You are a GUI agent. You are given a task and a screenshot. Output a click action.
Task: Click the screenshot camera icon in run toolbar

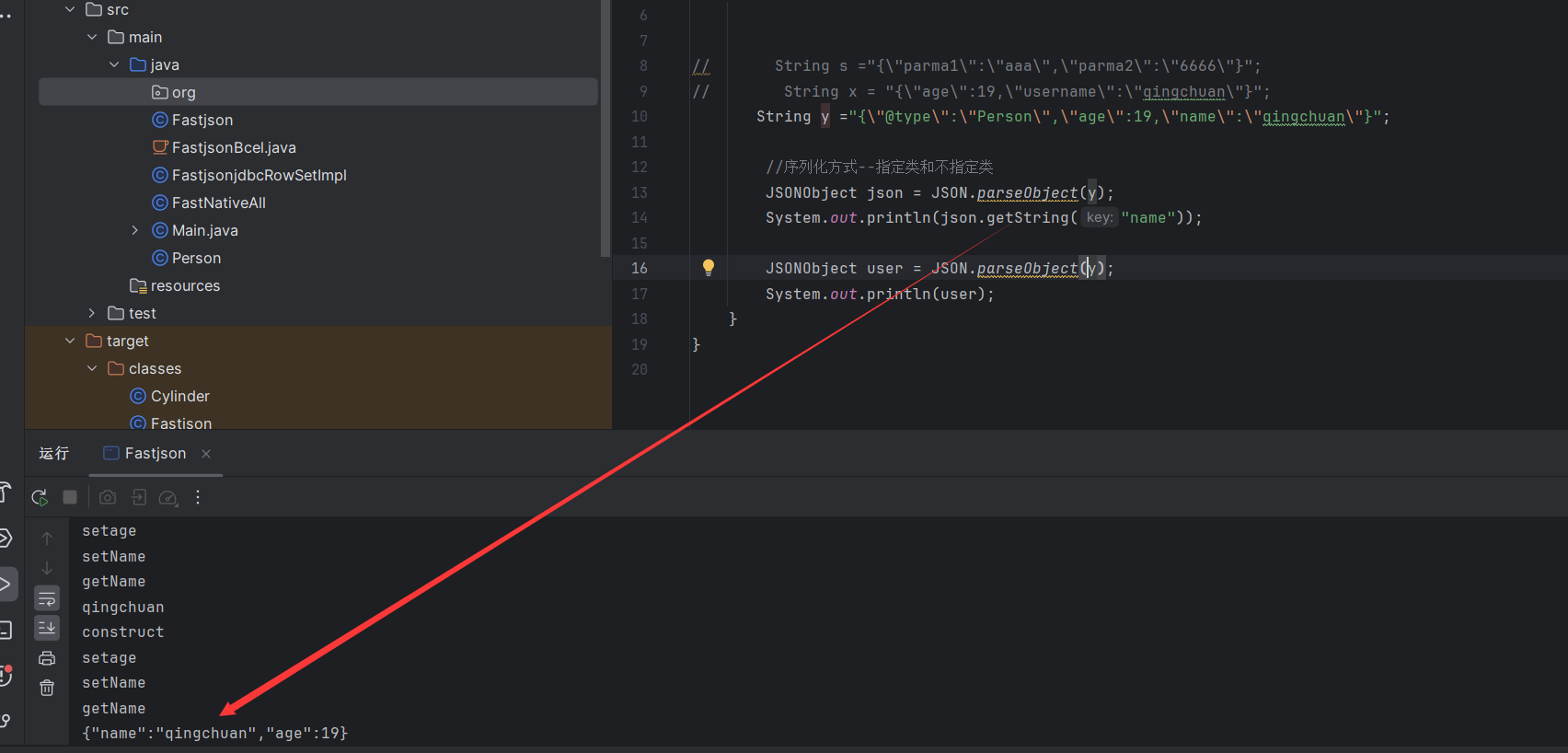[108, 497]
